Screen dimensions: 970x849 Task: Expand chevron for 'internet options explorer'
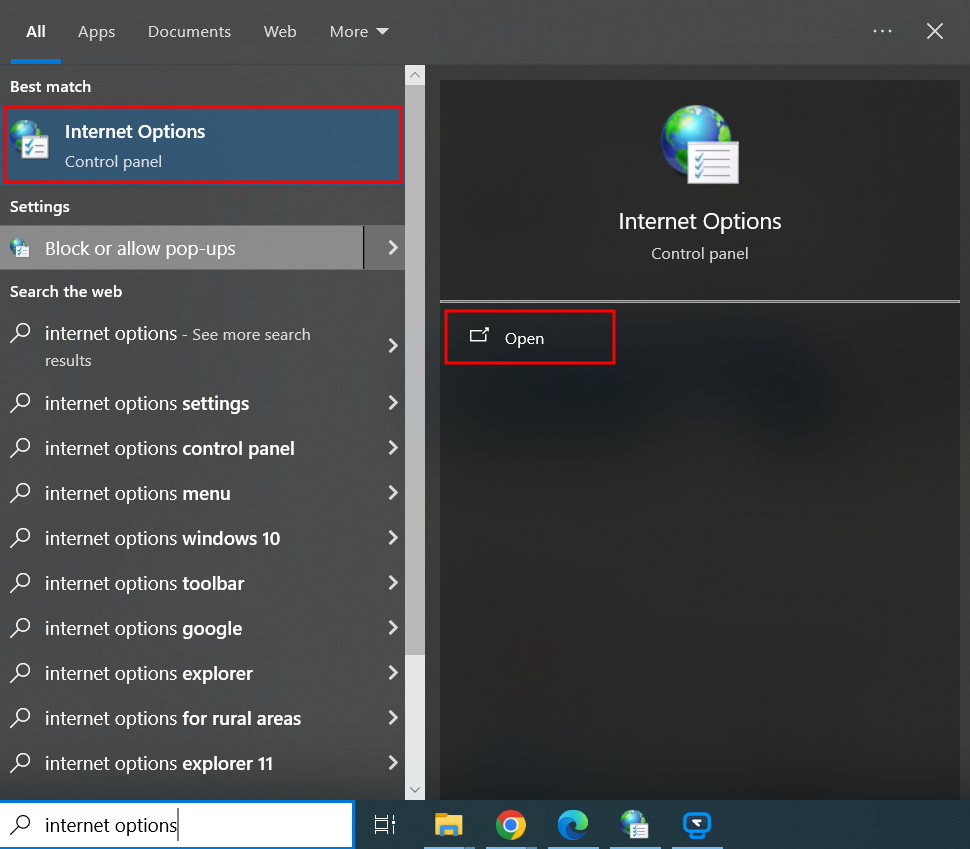392,673
